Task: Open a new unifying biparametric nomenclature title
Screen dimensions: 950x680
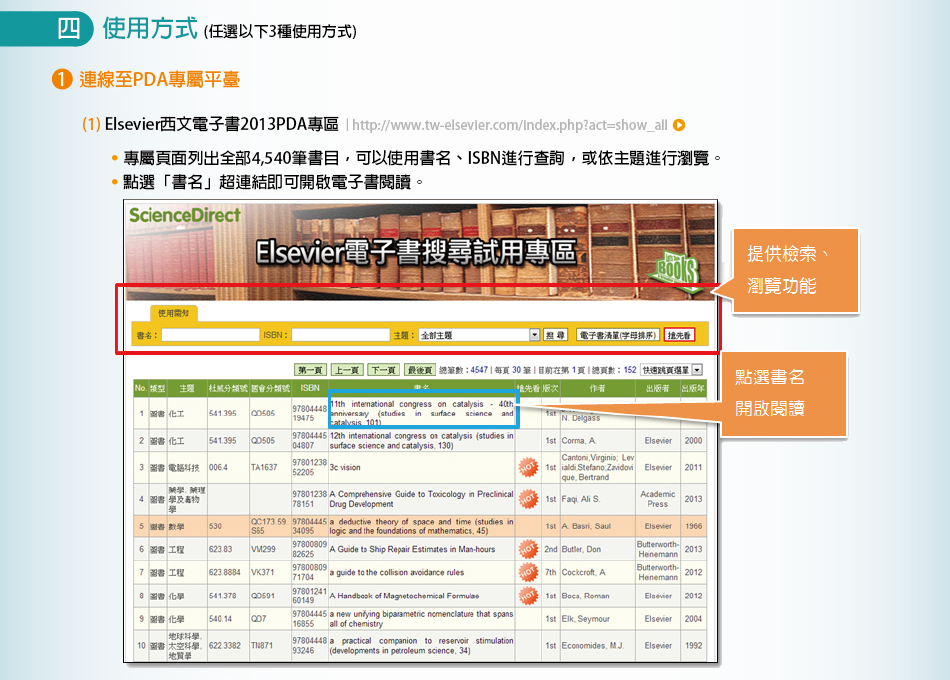Action: (422, 619)
